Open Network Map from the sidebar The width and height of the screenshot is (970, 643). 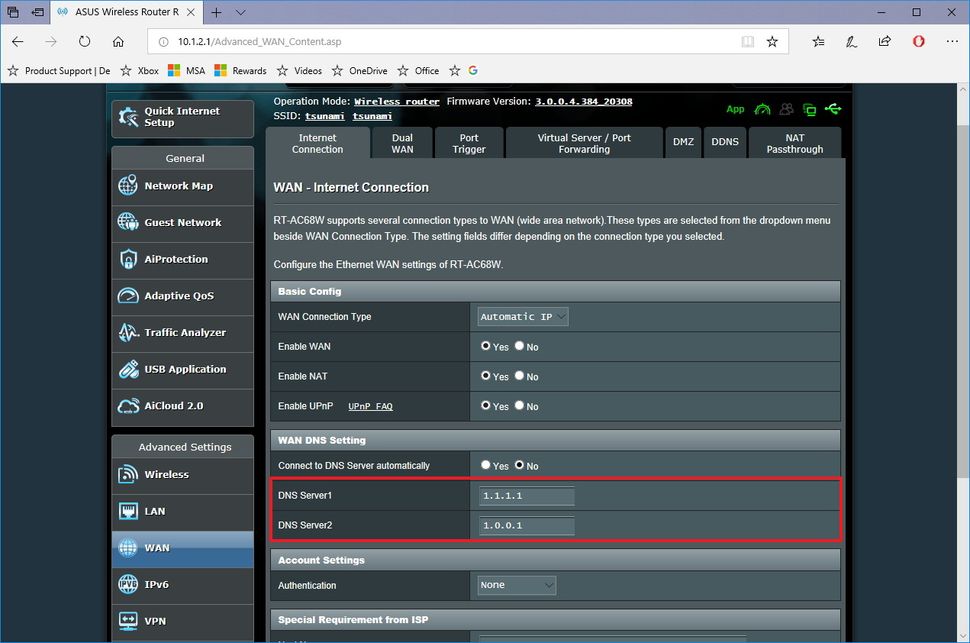182,187
